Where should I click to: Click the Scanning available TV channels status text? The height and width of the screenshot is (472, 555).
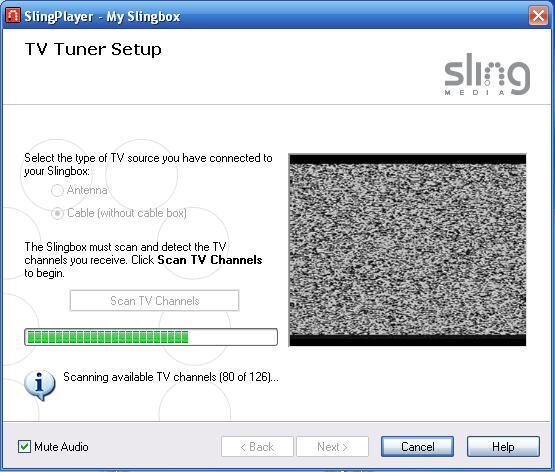[x=171, y=377]
